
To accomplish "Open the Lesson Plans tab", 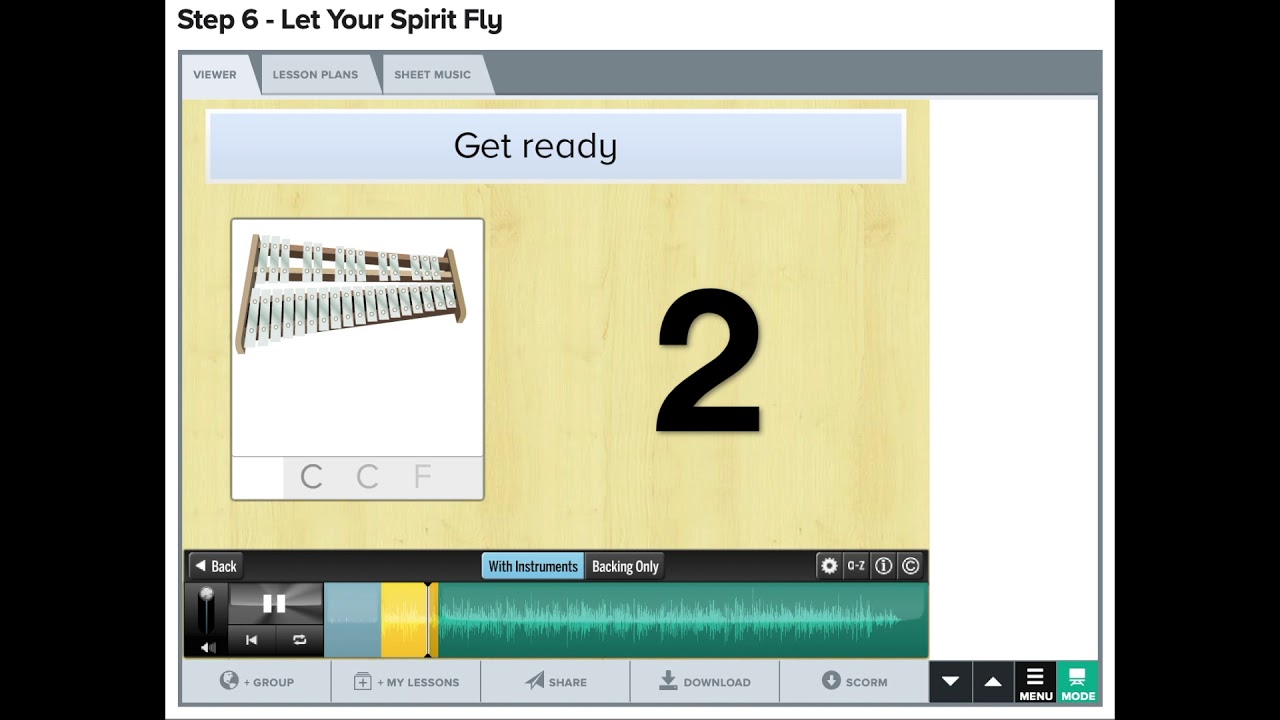I will click(315, 75).
